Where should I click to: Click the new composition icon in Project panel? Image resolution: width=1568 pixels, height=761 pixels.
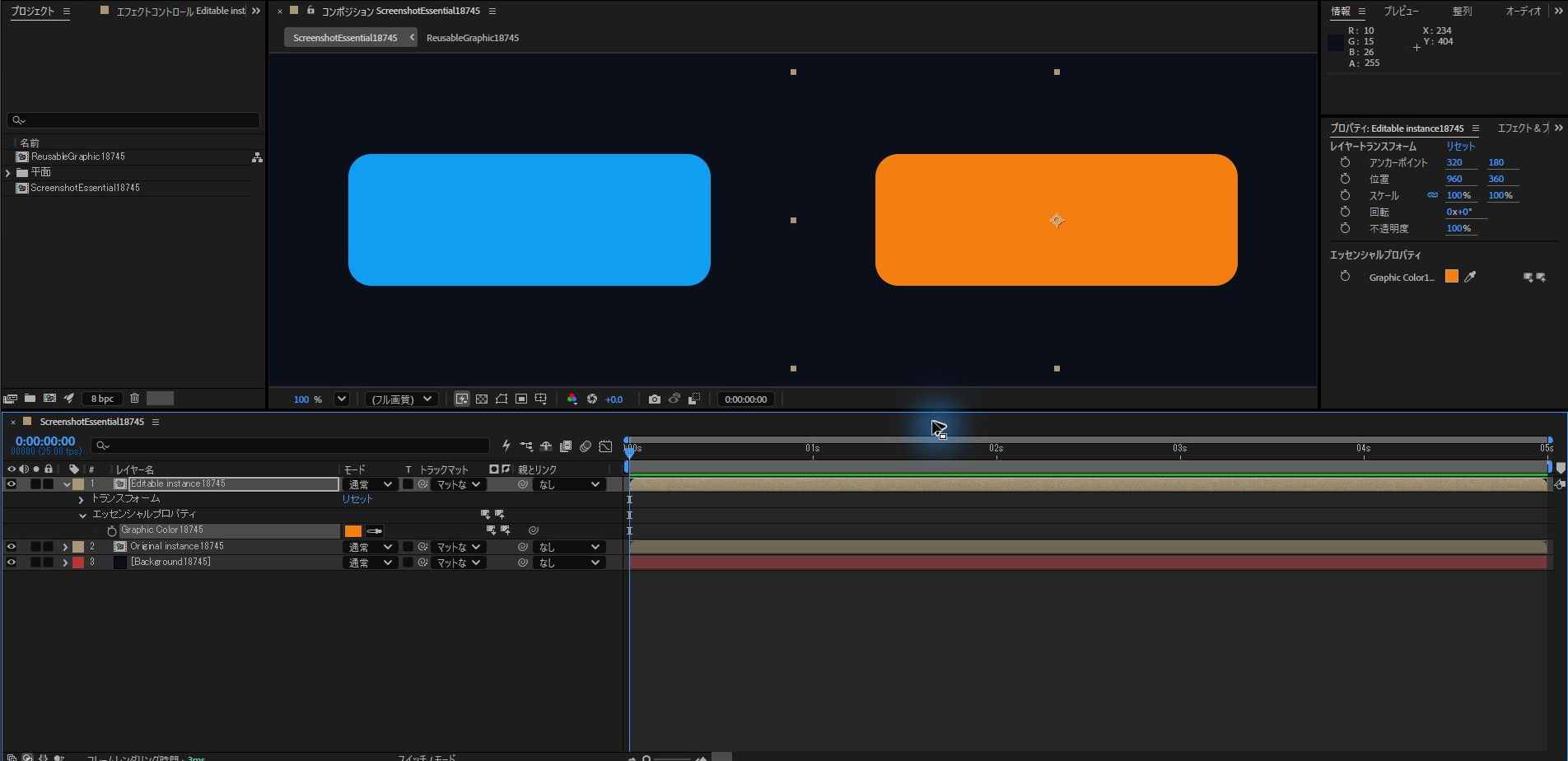[x=49, y=399]
